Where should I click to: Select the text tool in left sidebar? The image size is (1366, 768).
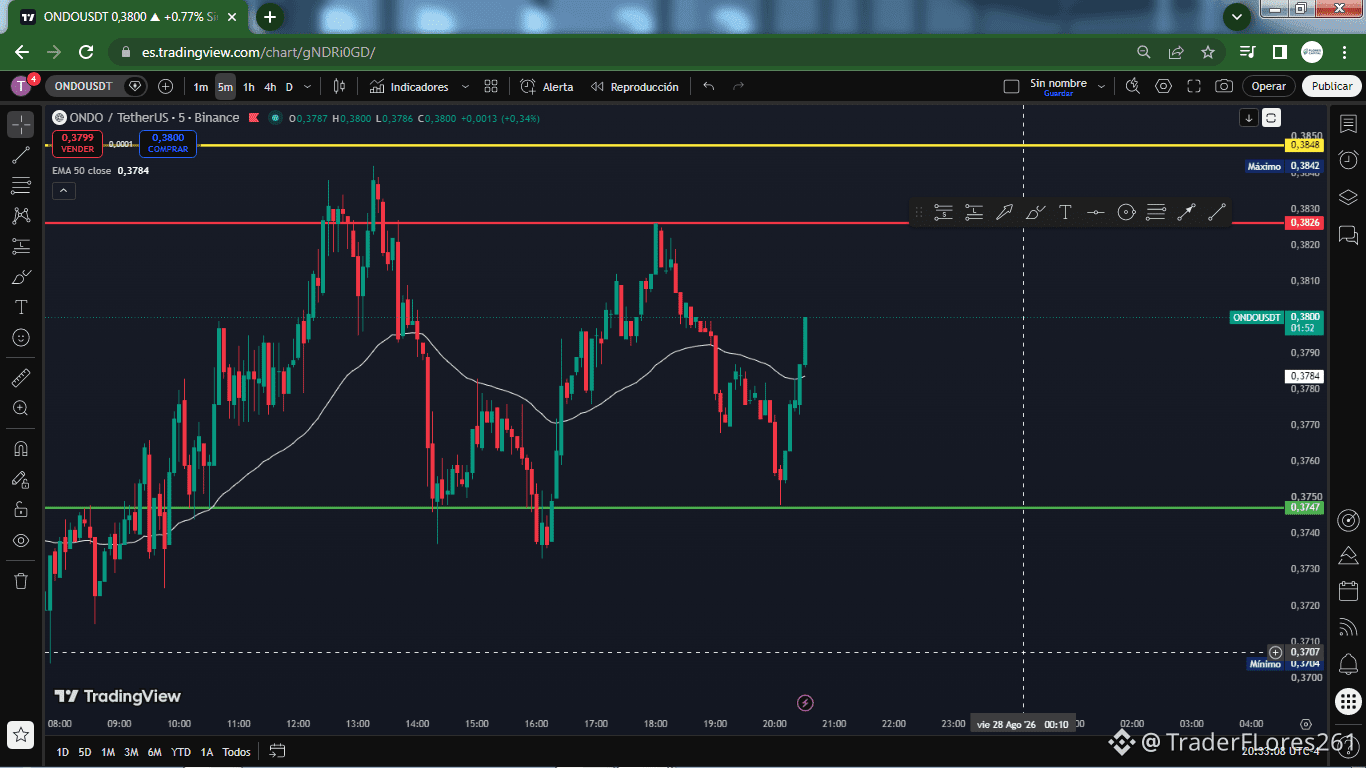21,307
